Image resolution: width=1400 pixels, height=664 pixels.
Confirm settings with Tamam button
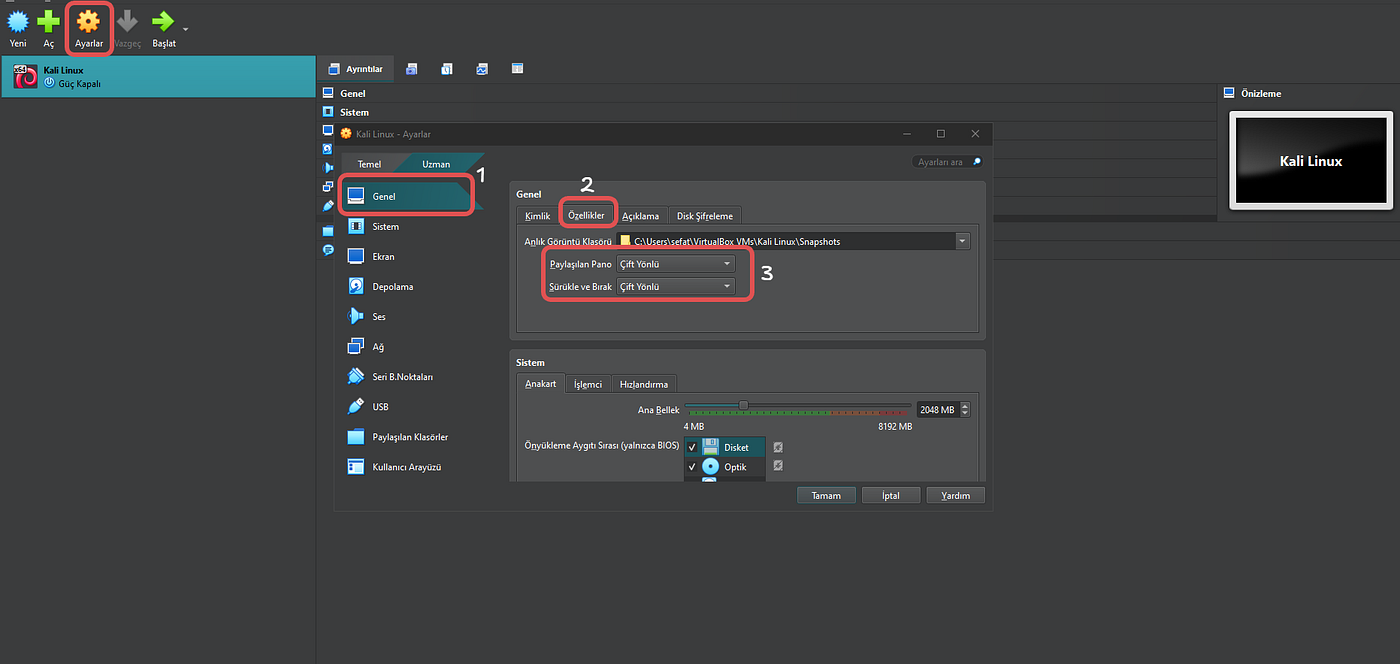826,495
